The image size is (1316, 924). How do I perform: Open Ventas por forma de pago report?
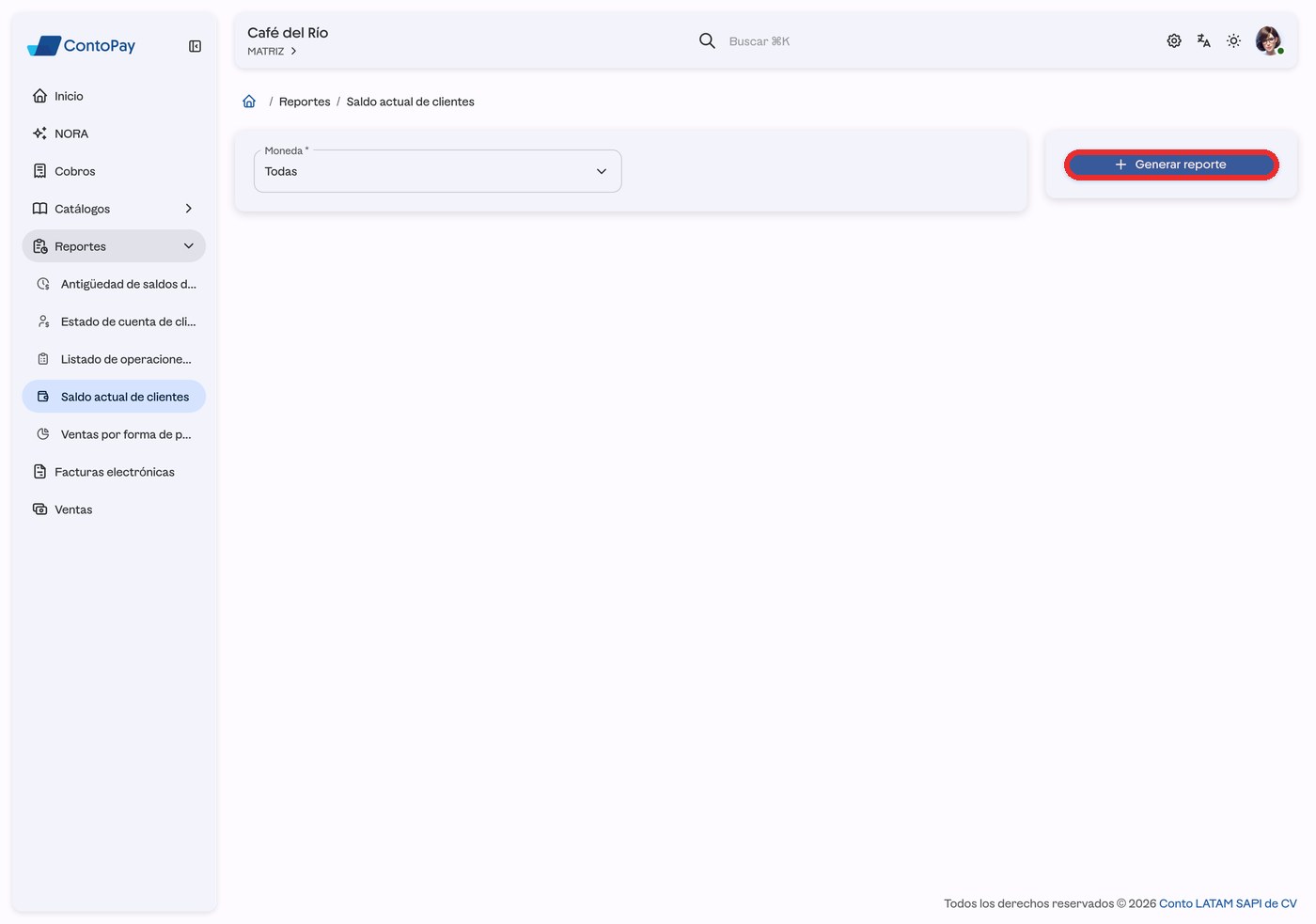[114, 434]
